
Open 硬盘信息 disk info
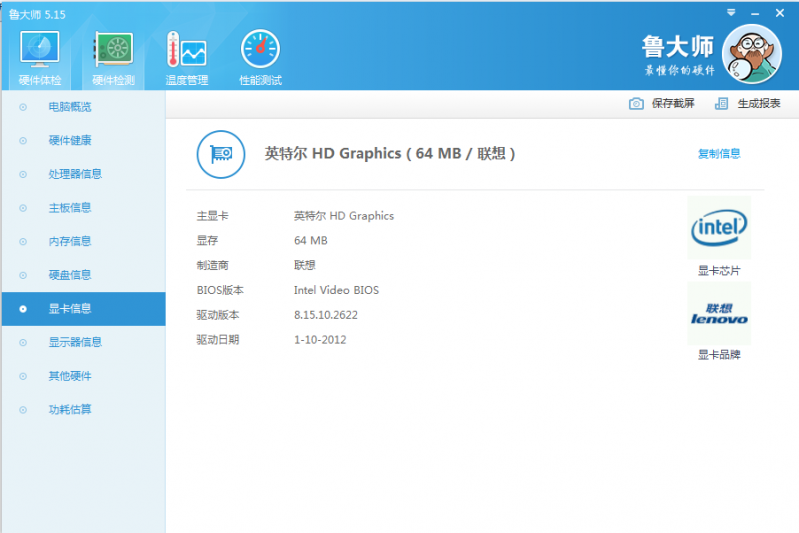click(x=84, y=275)
